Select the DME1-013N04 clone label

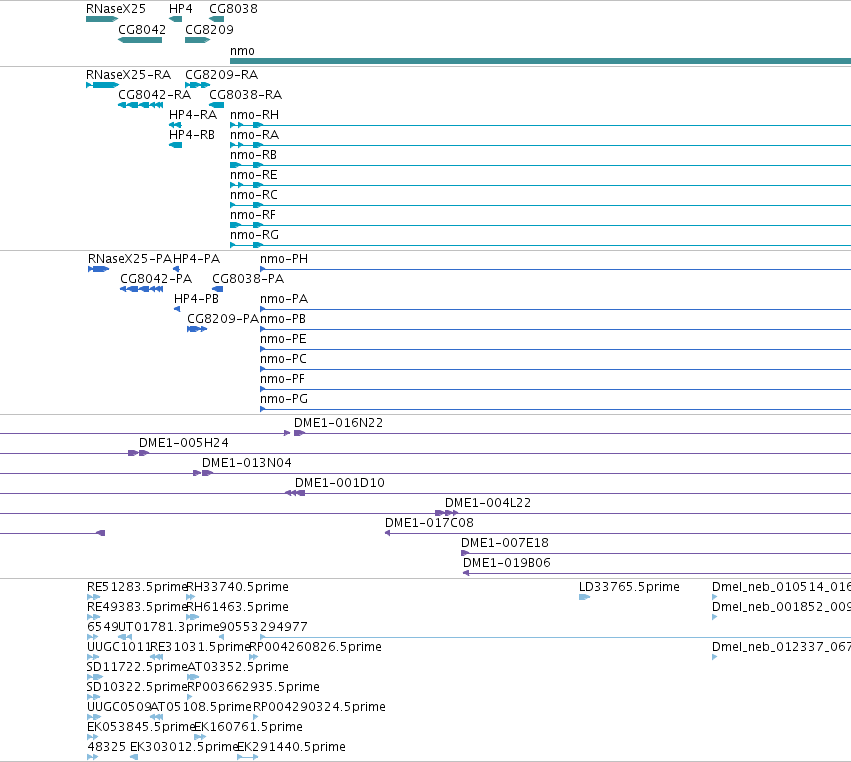[247, 463]
